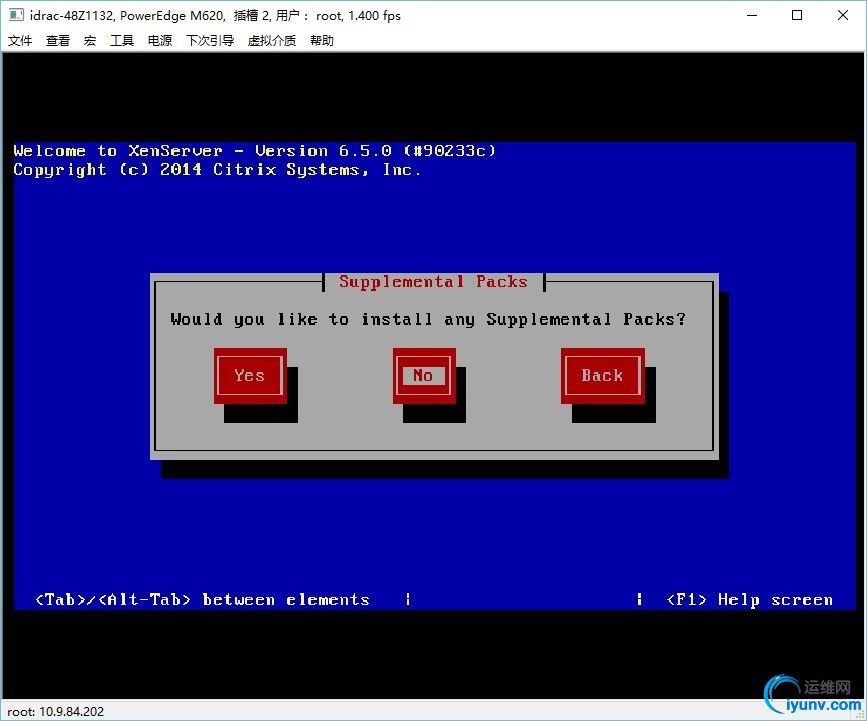This screenshot has width=867, height=721.
Task: Open the 电源 menu
Action: (x=160, y=40)
